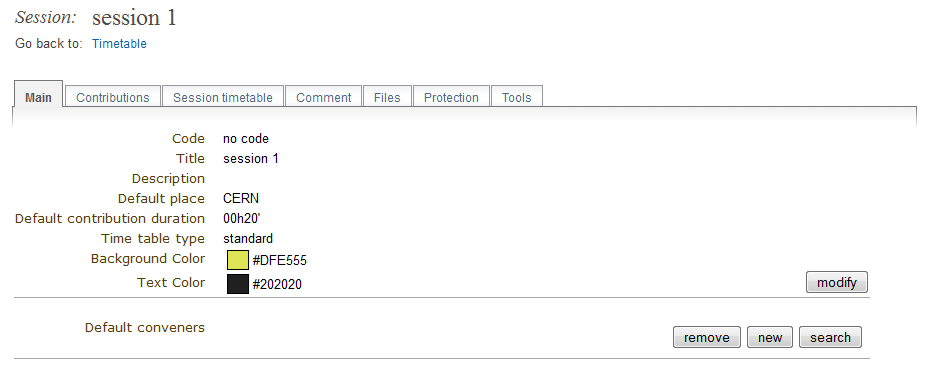Switch to the Main tab
The height and width of the screenshot is (387, 930).
[38, 97]
